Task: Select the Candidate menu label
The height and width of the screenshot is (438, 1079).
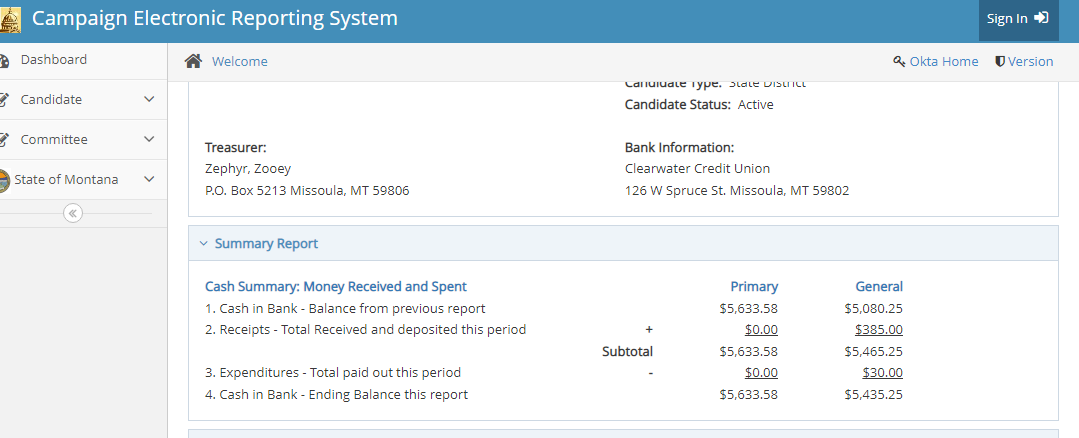Action: pyautogui.click(x=51, y=100)
